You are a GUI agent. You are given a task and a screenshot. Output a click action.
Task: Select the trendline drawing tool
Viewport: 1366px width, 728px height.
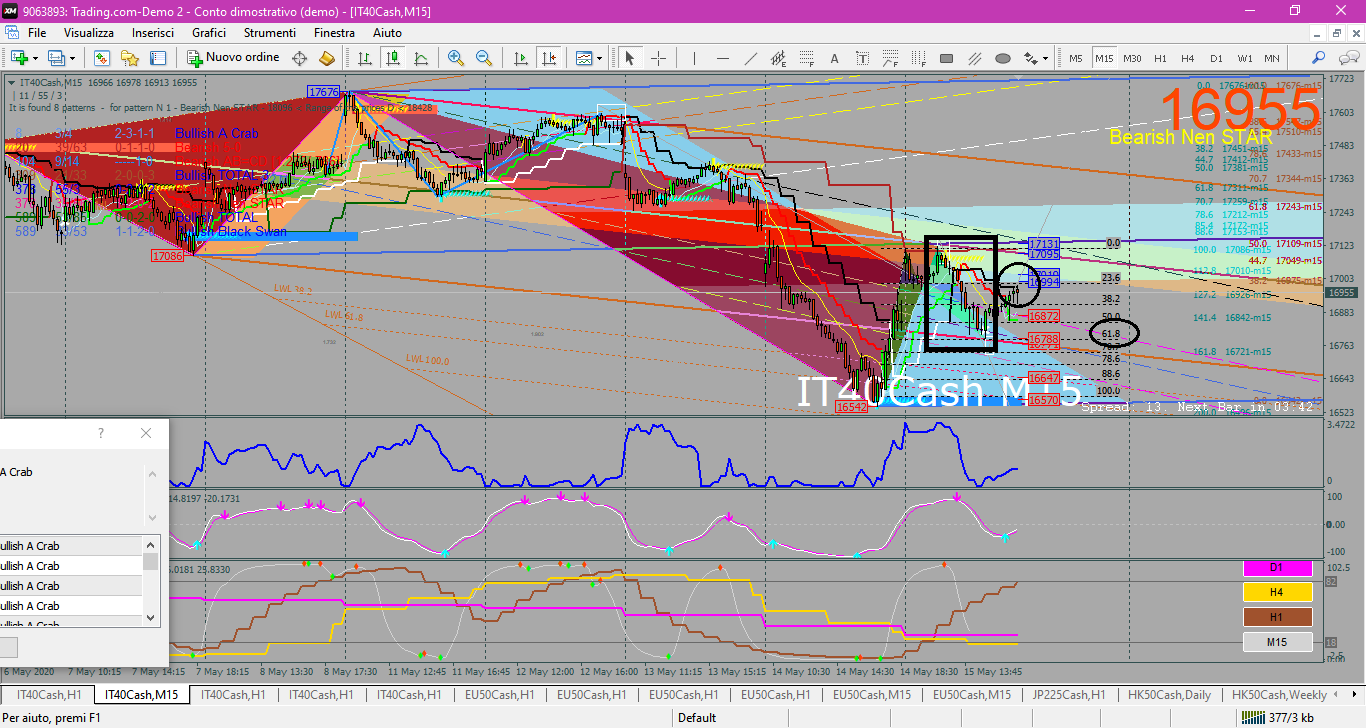(x=751, y=58)
